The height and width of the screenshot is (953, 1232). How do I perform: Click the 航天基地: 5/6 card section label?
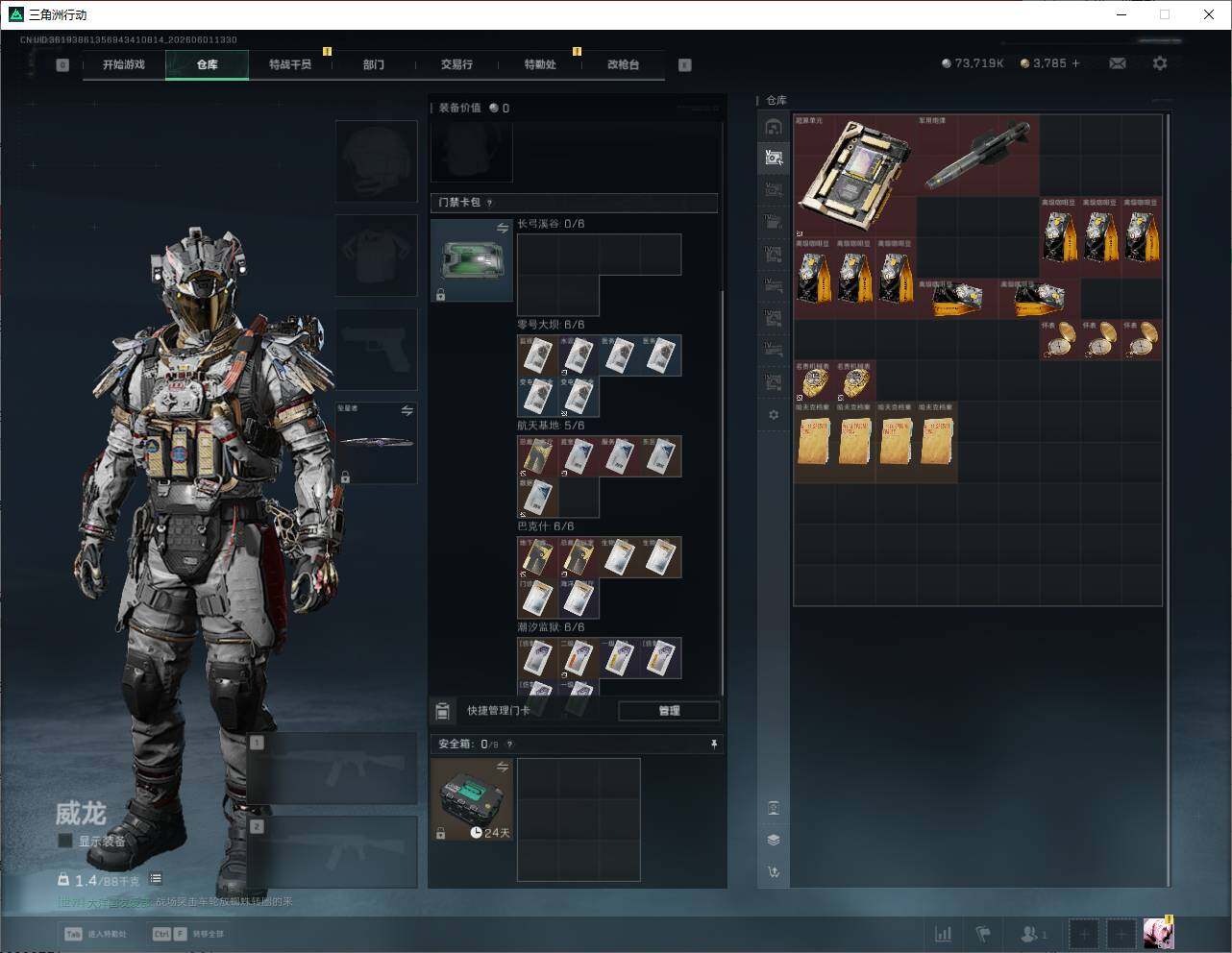point(551,426)
